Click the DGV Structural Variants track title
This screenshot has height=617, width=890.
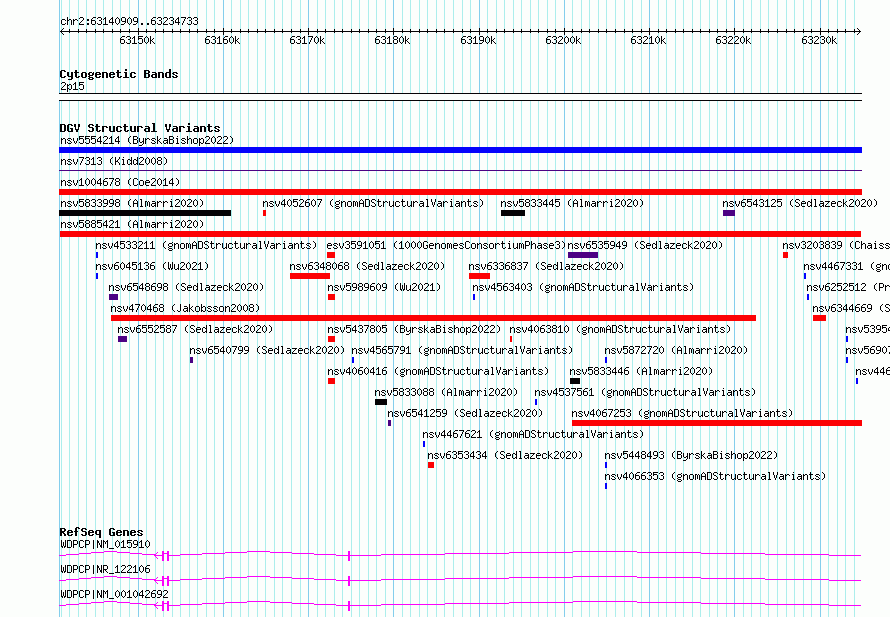140,128
